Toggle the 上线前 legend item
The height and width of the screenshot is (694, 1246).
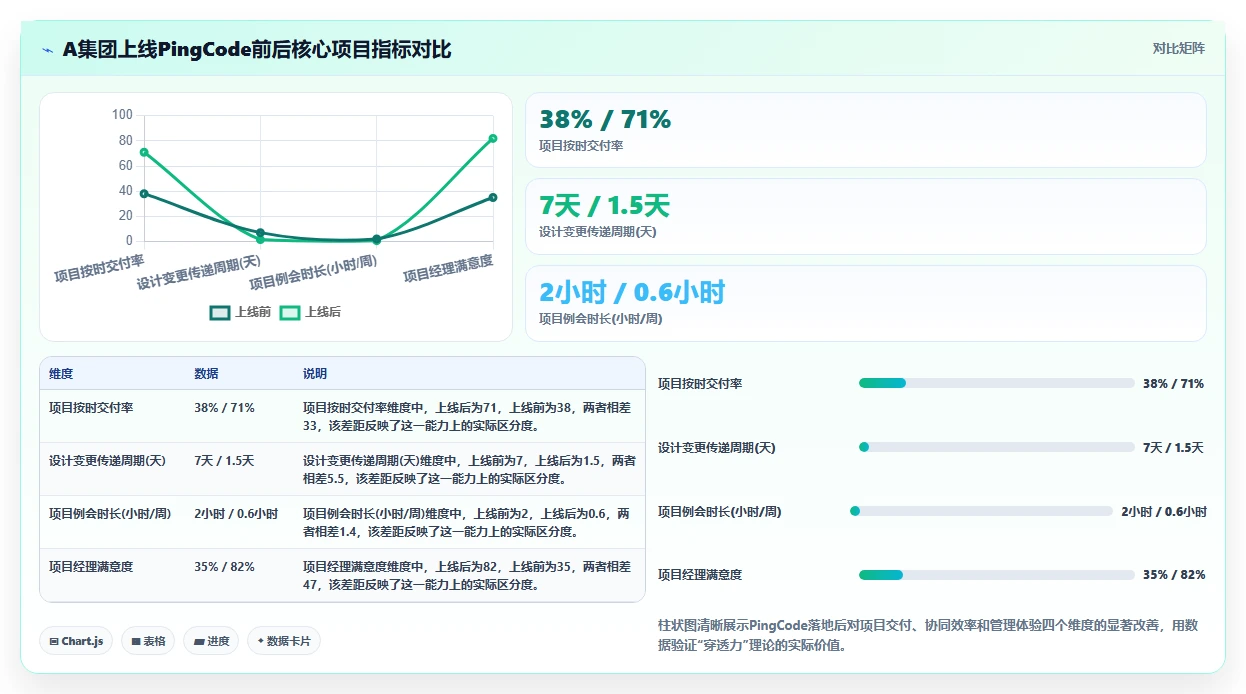click(240, 312)
